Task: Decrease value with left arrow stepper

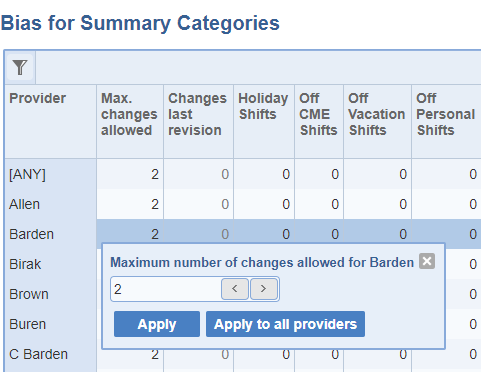Action: 235,289
